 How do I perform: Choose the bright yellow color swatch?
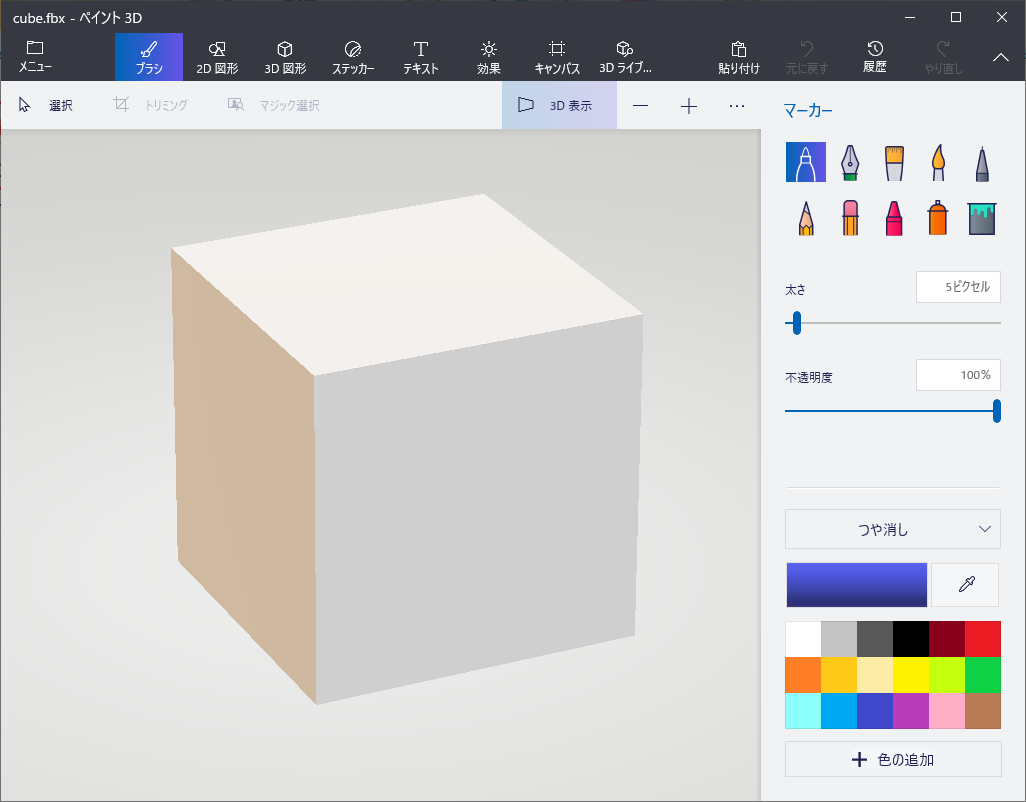coord(911,674)
